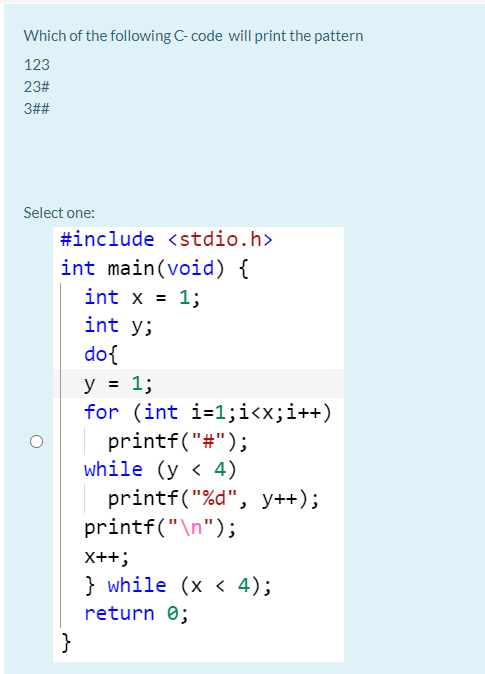The width and height of the screenshot is (485, 674).
Task: Click the 'int main(void) {' line
Action: tap(155, 268)
